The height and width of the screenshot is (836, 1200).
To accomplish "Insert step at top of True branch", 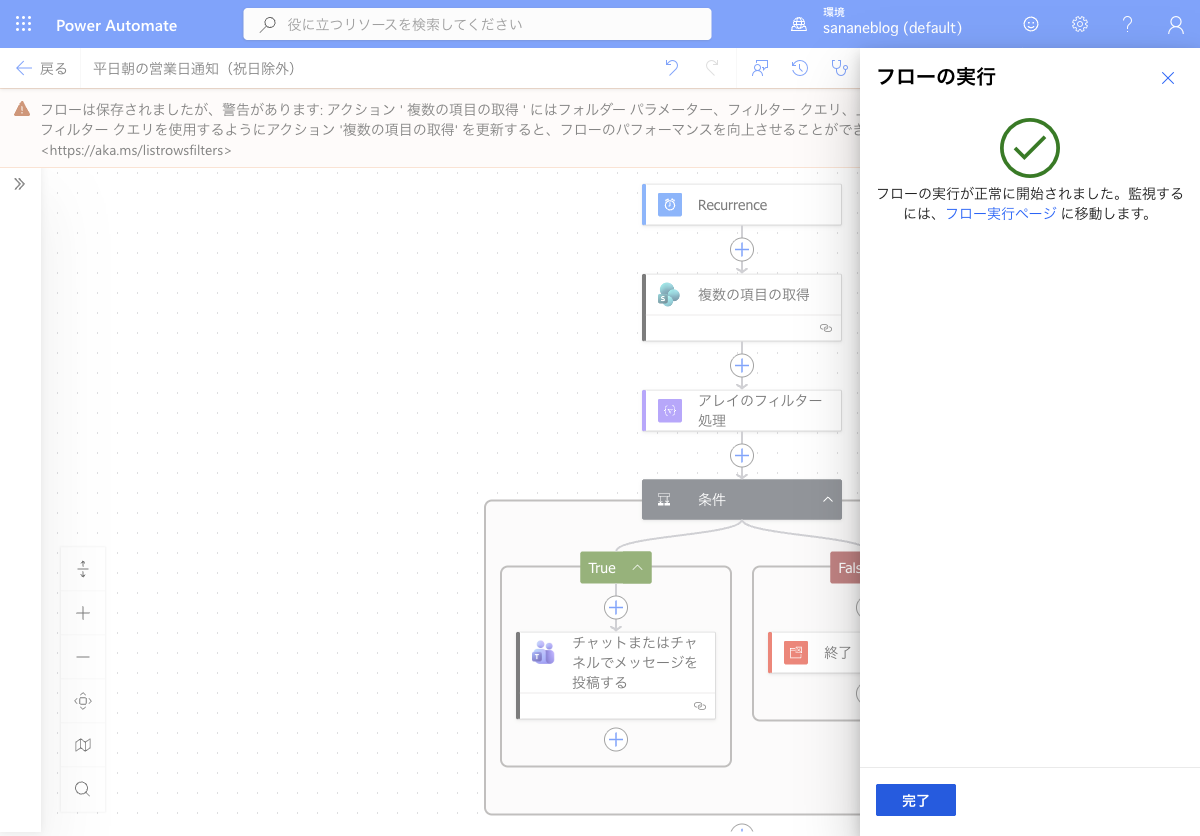I will [616, 607].
